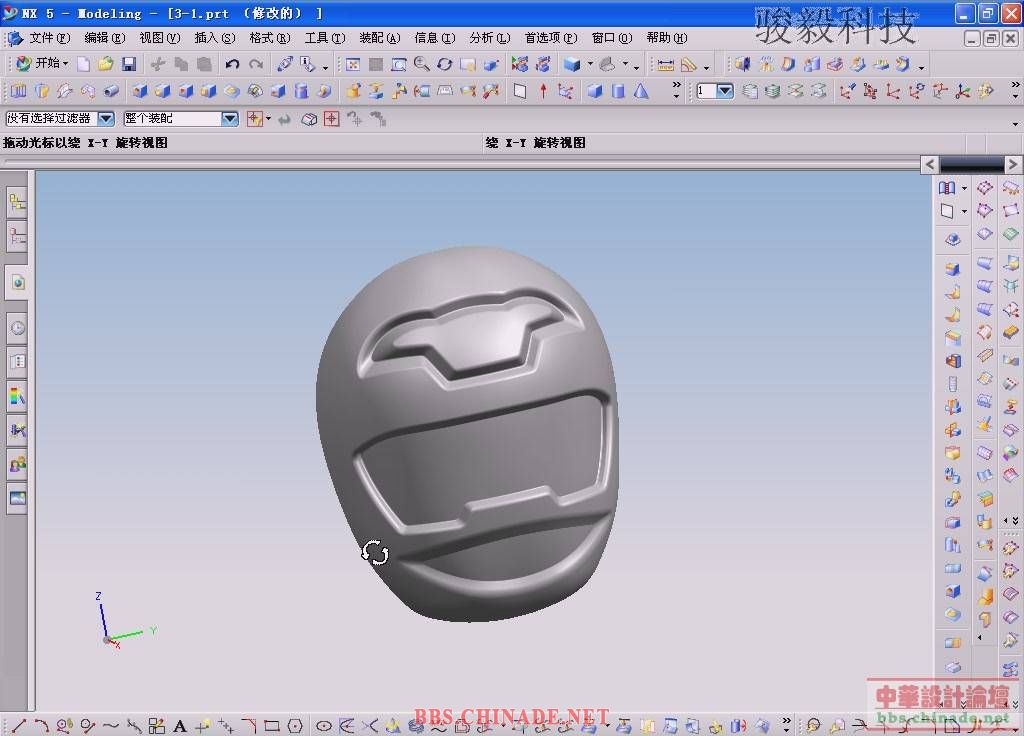
Task: Select the Ellipse tool in bottom toolbar
Action: pyautogui.click(x=323, y=726)
